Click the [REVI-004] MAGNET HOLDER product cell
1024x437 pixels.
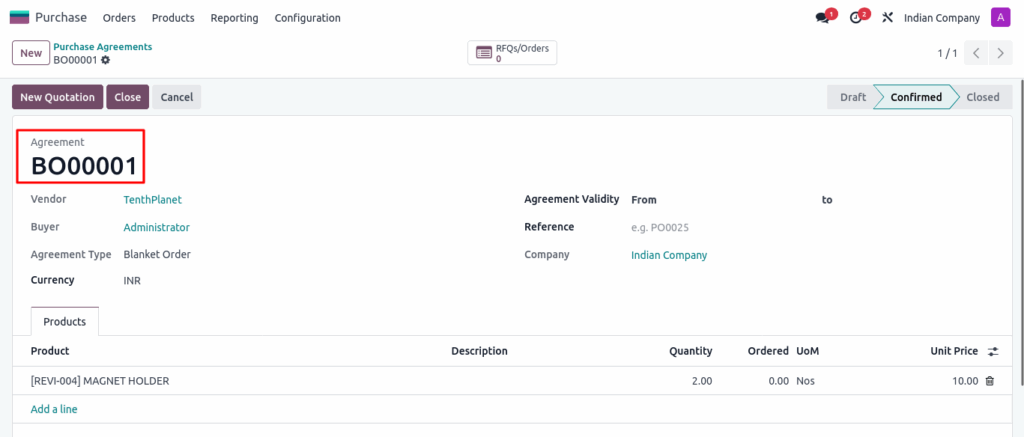(x=100, y=381)
